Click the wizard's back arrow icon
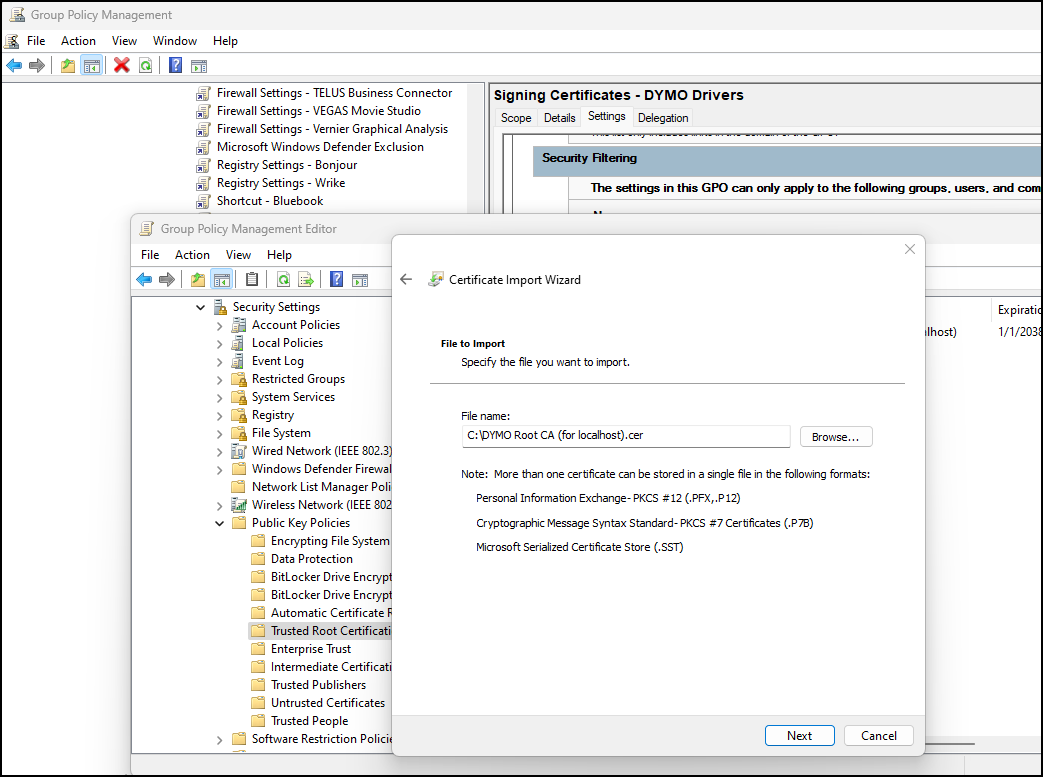1043x777 pixels. pos(406,280)
